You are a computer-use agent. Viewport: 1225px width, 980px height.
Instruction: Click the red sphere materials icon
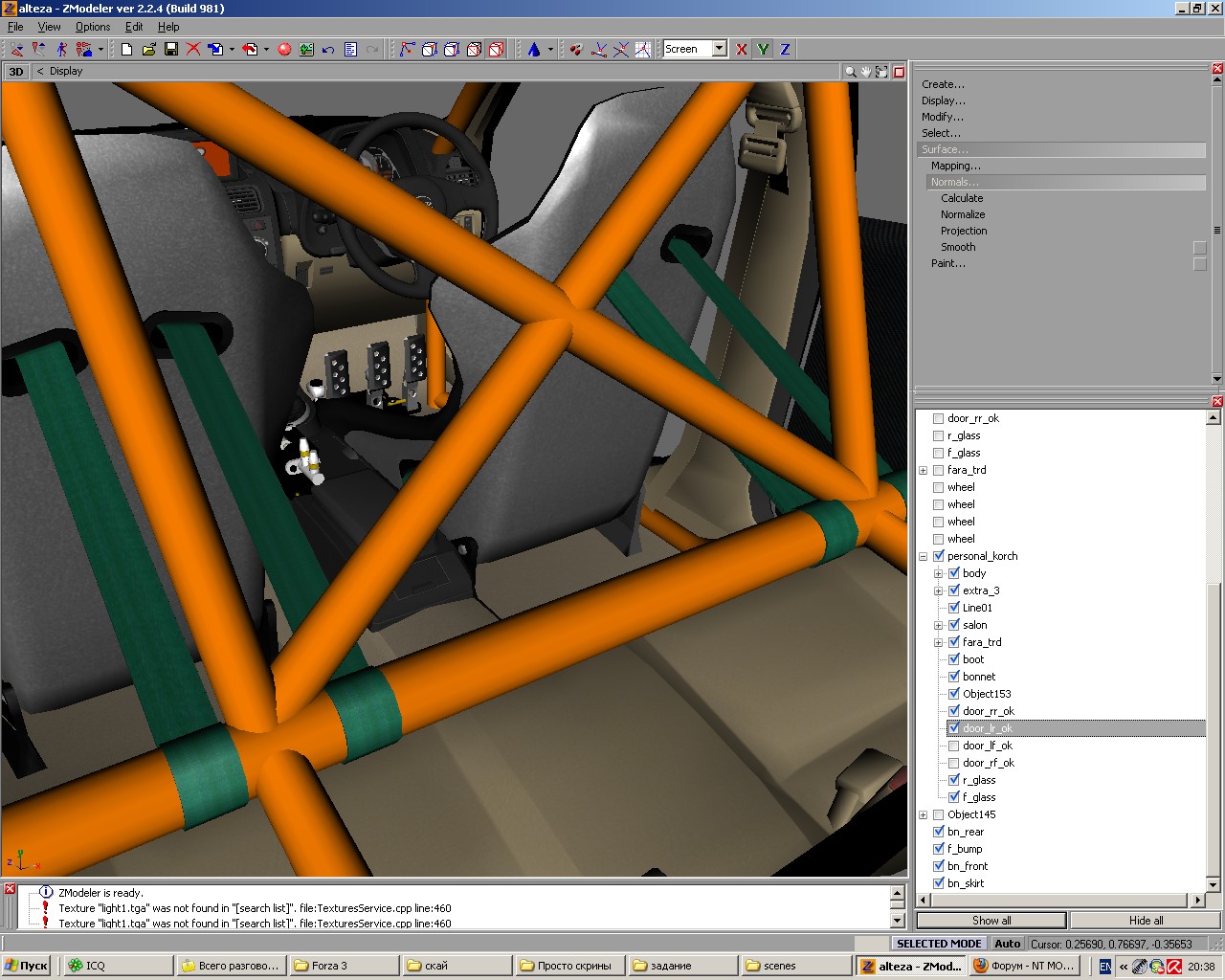(284, 49)
